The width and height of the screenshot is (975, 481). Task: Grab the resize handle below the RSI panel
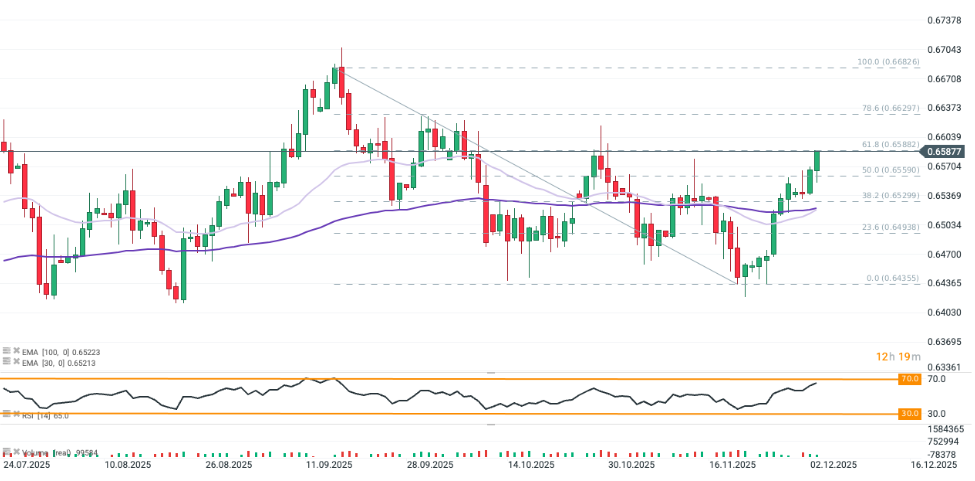[490, 424]
